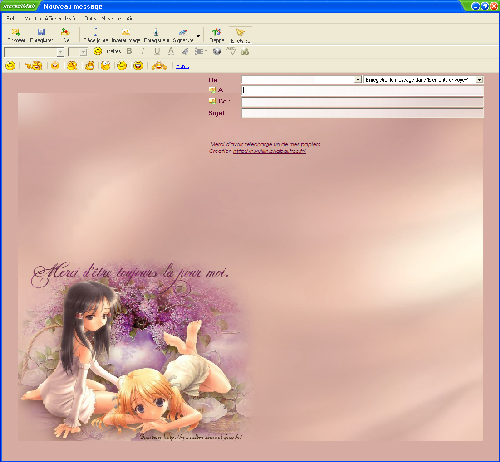The height and width of the screenshot is (462, 500).
Task: Insert the pointing and laughing emoticon
Action: pos(34,65)
